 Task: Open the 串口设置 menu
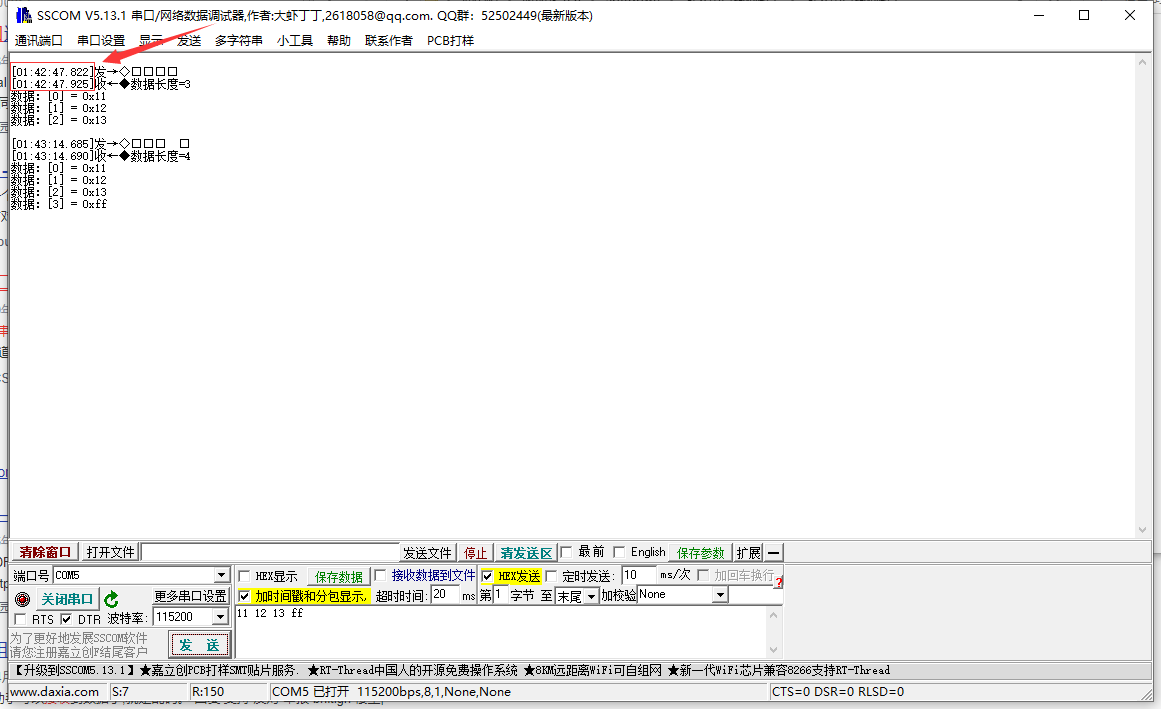pyautogui.click(x=100, y=40)
